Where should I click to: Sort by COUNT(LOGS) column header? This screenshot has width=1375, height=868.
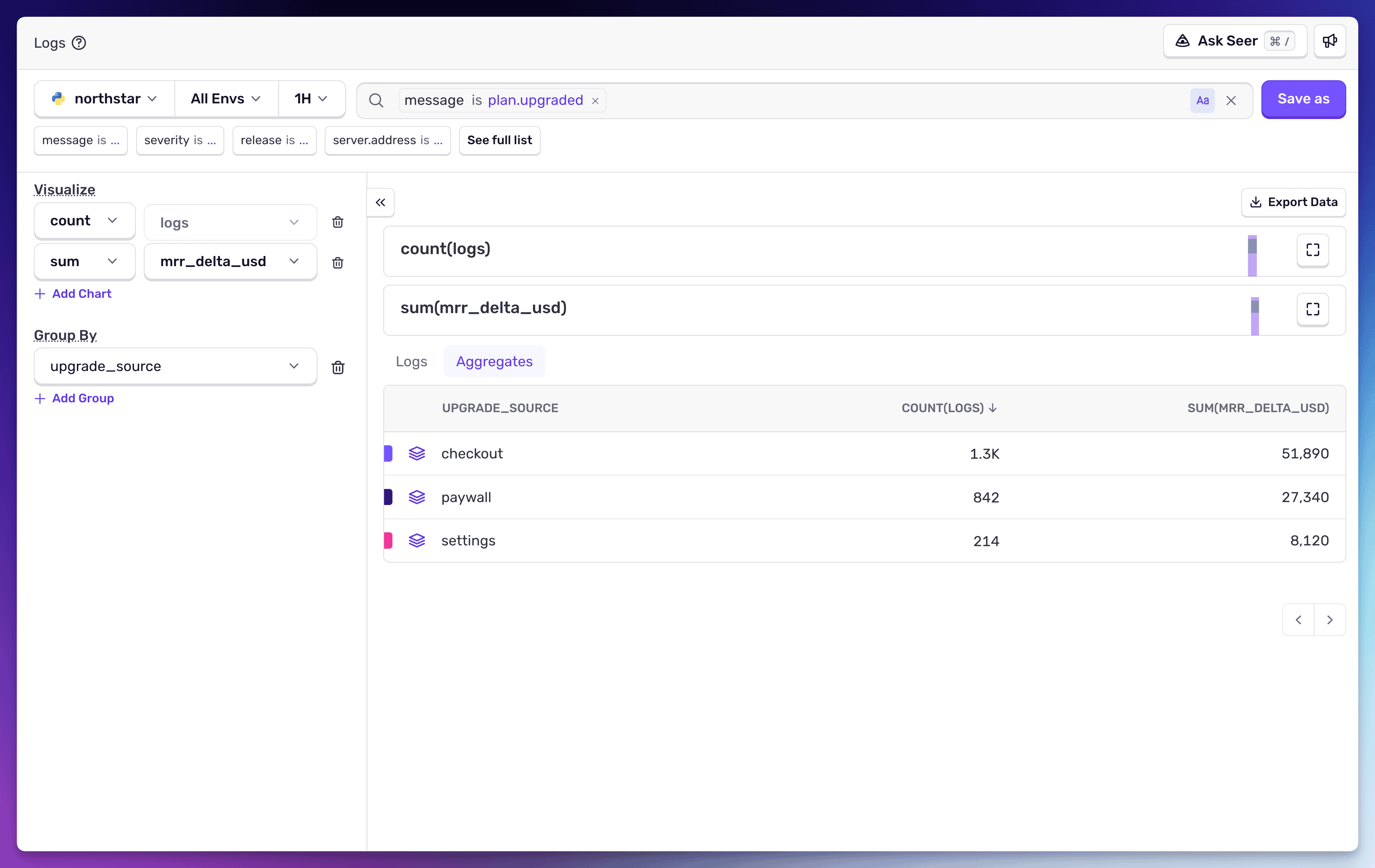tap(949, 408)
